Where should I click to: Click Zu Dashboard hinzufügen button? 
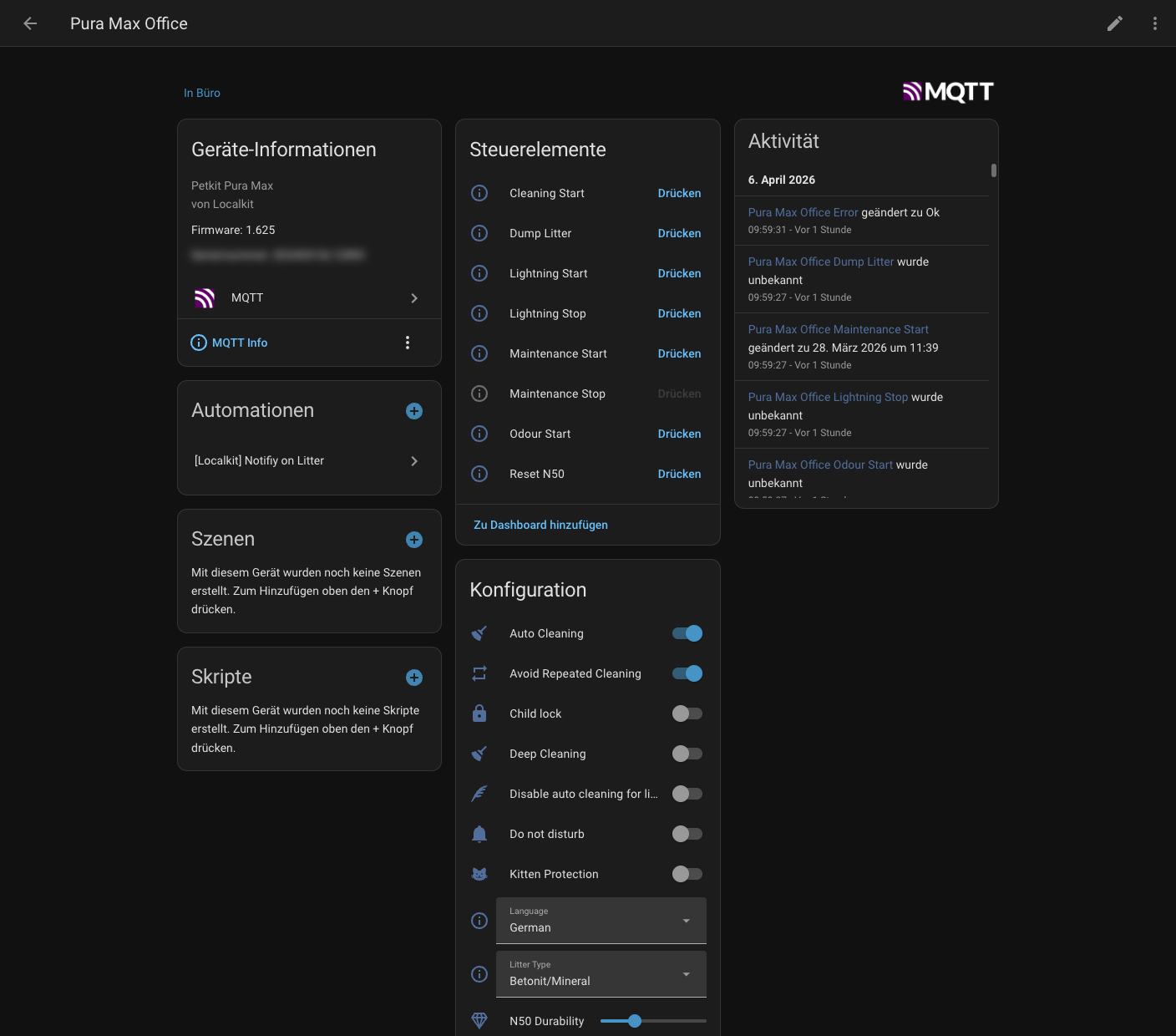click(540, 525)
